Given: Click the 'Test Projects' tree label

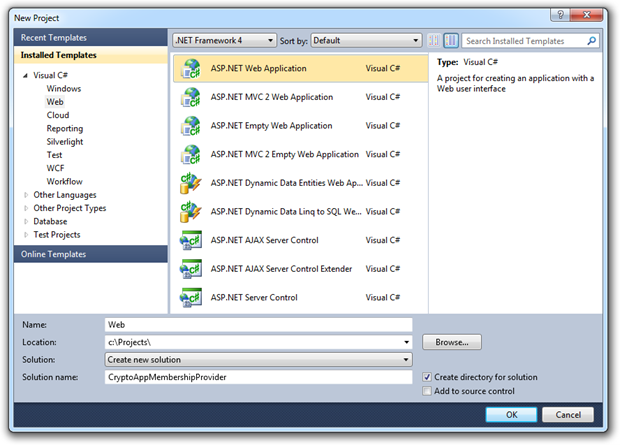Looking at the screenshot, I should click(57, 235).
